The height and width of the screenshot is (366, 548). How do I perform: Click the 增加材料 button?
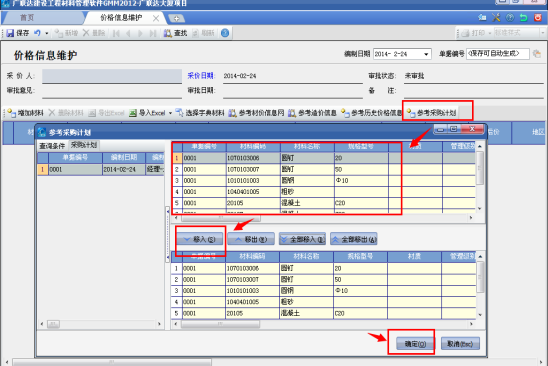tap(26, 113)
